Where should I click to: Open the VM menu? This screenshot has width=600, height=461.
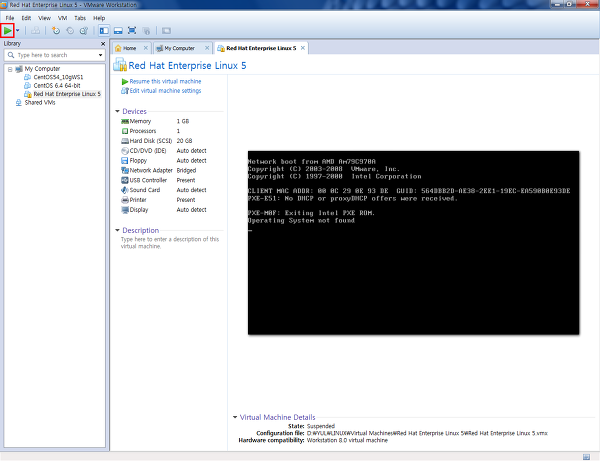click(x=62, y=18)
